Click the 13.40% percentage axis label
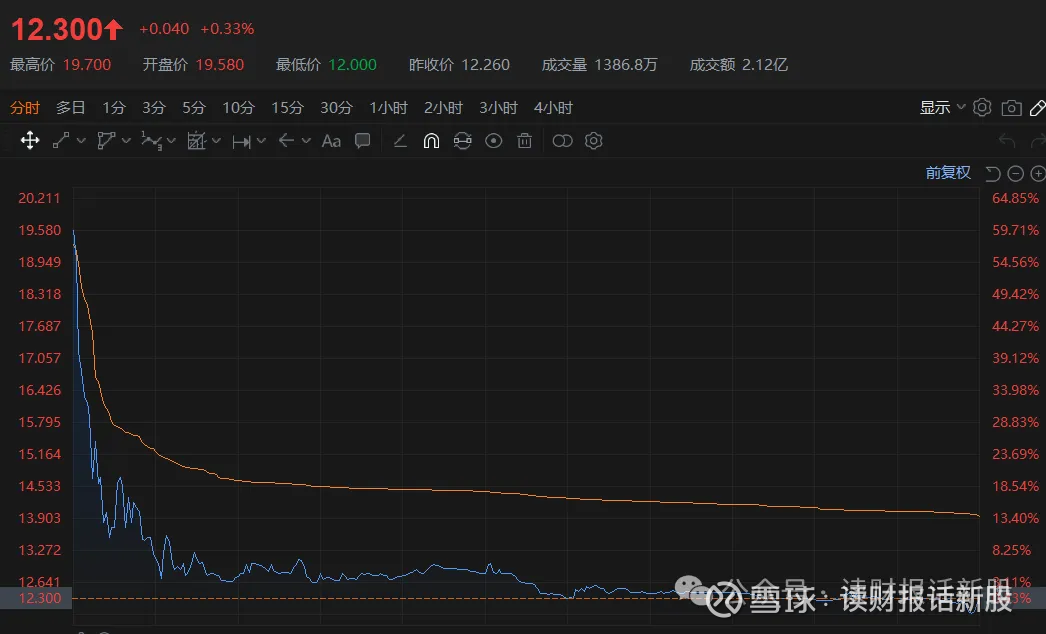This screenshot has height=634, width=1046. (1015, 519)
